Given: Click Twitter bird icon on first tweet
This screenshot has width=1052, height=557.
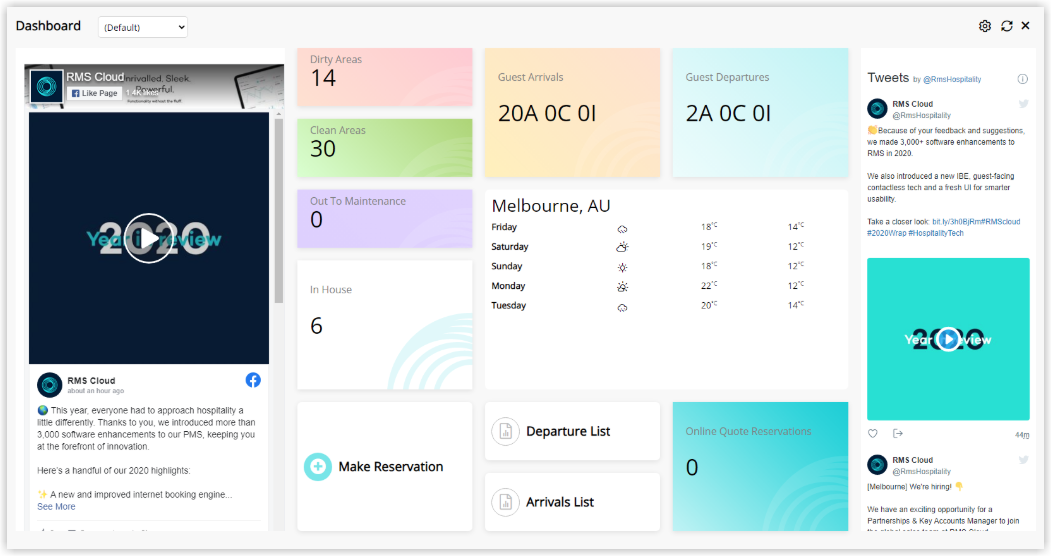Looking at the screenshot, I should 1023,104.
